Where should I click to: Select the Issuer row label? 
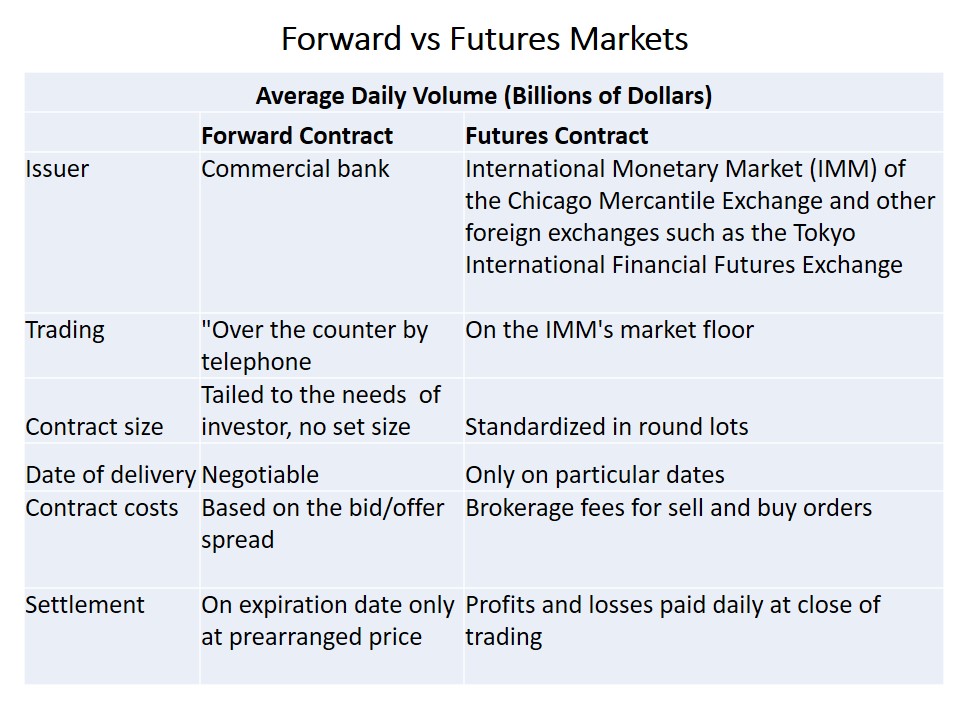57,169
